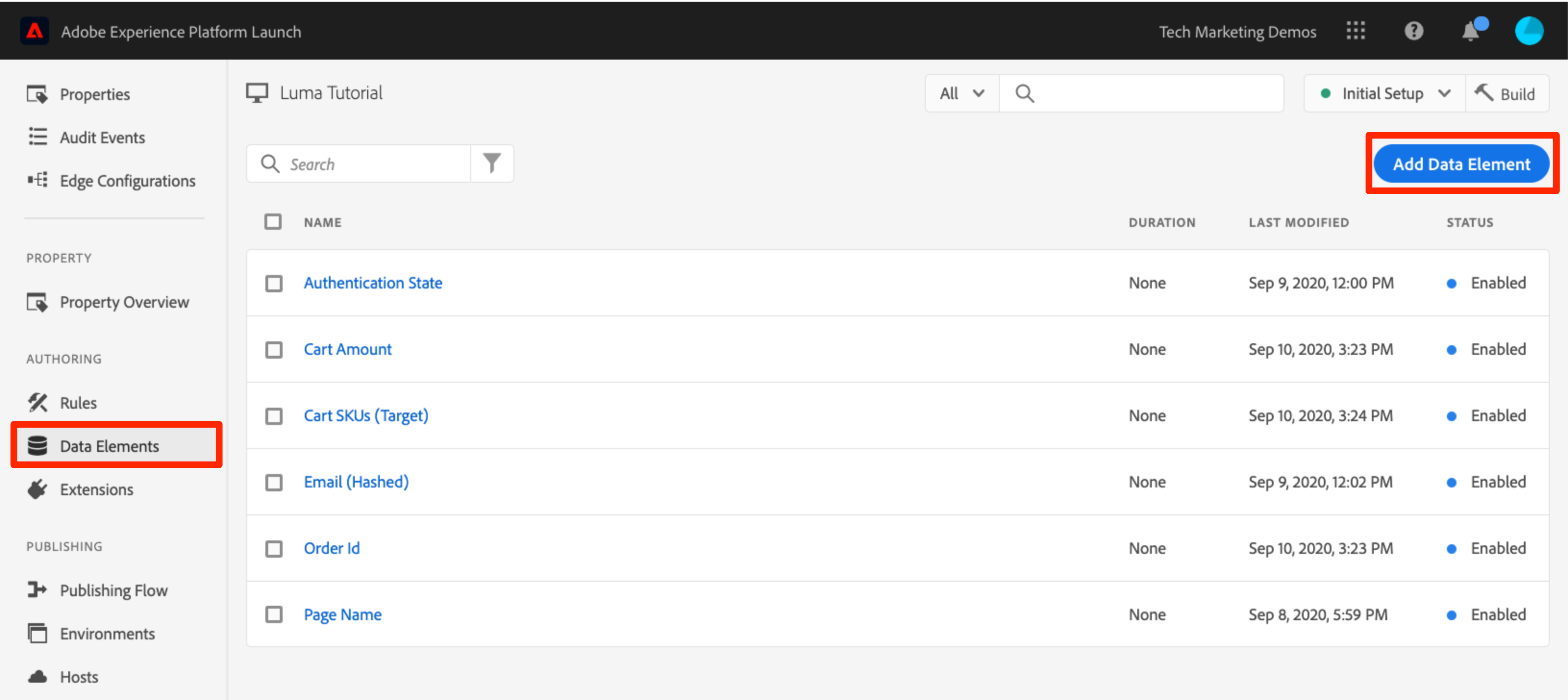The width and height of the screenshot is (1568, 700).
Task: Open Rules in the sidebar
Action: pyautogui.click(x=78, y=403)
